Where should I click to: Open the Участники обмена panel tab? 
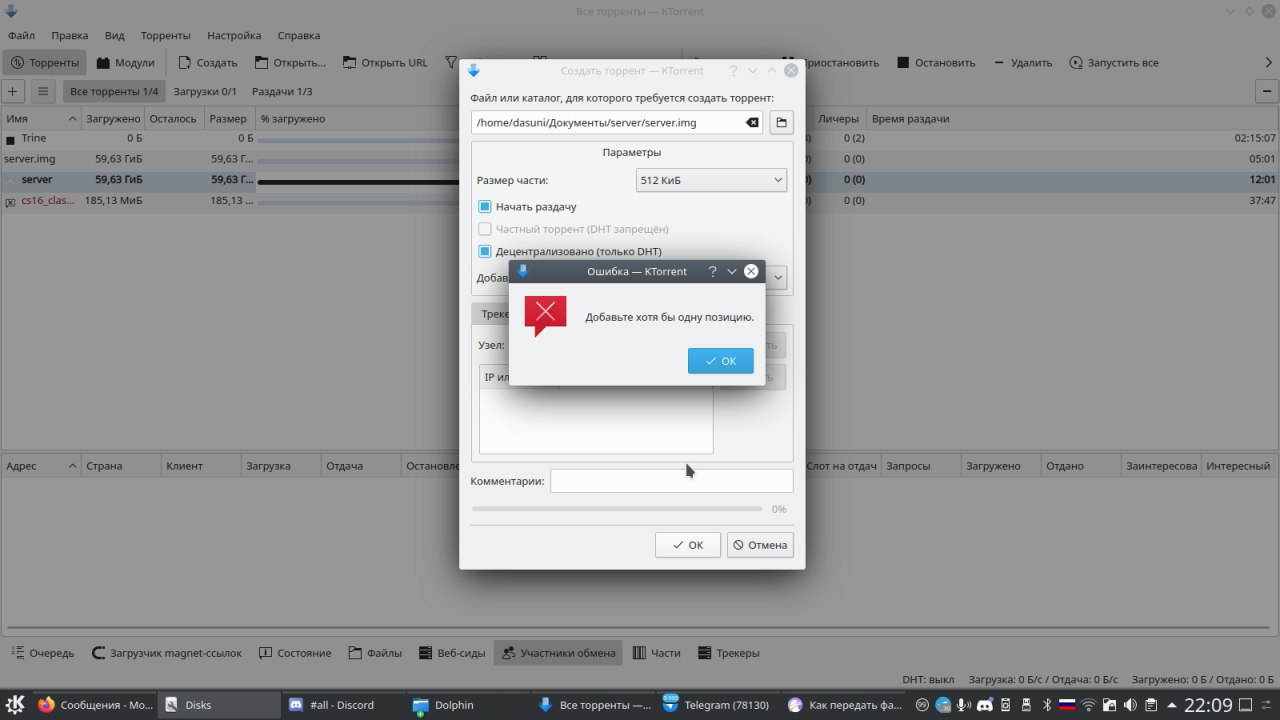click(558, 653)
